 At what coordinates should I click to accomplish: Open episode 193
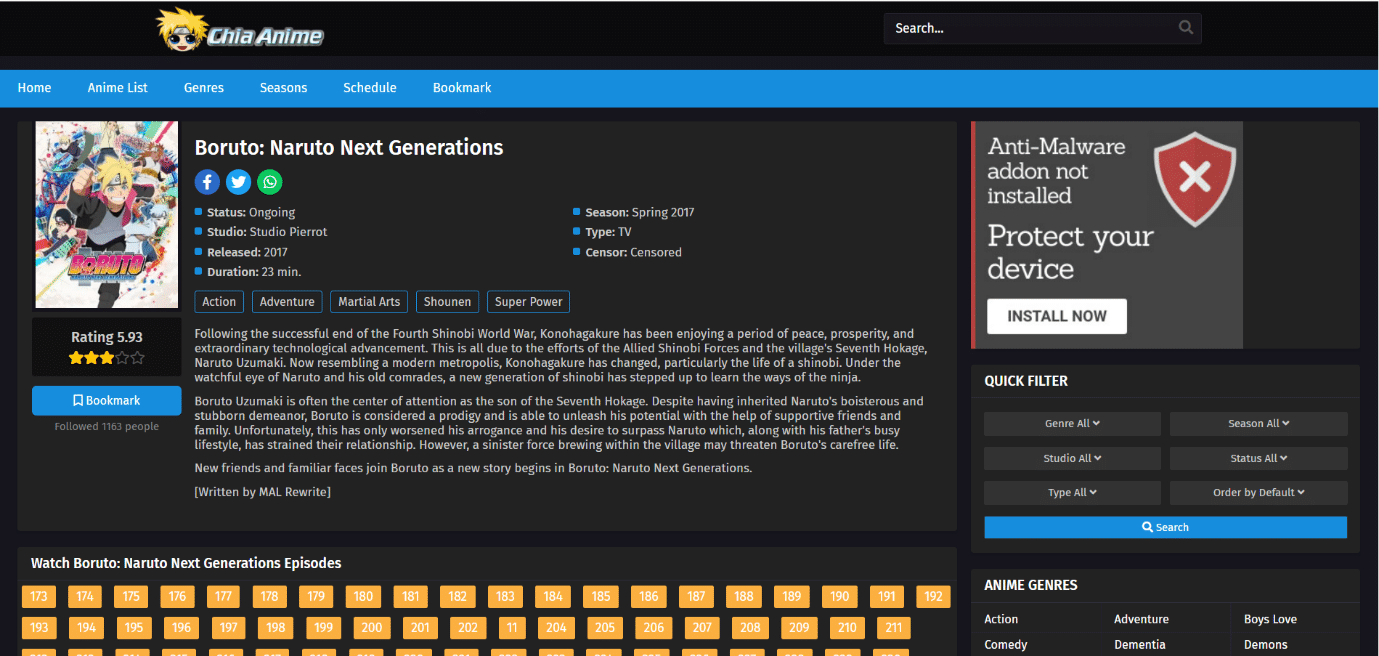[x=39, y=628]
